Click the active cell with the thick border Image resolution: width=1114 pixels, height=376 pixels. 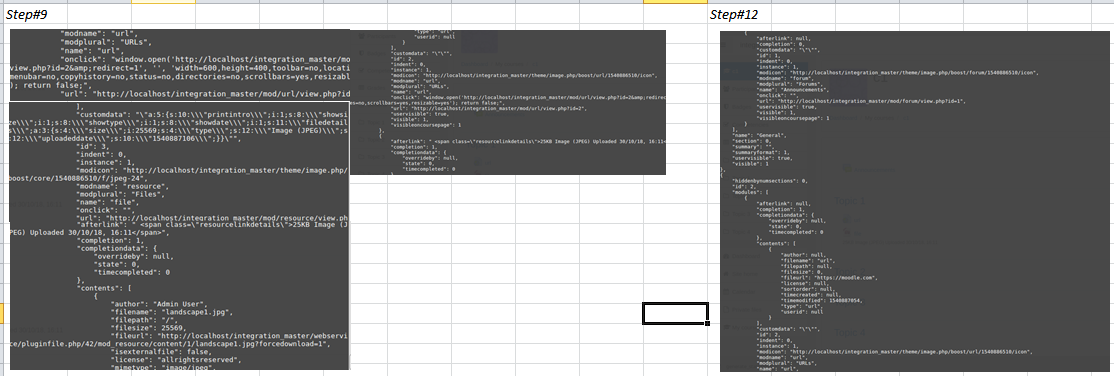pos(675,313)
